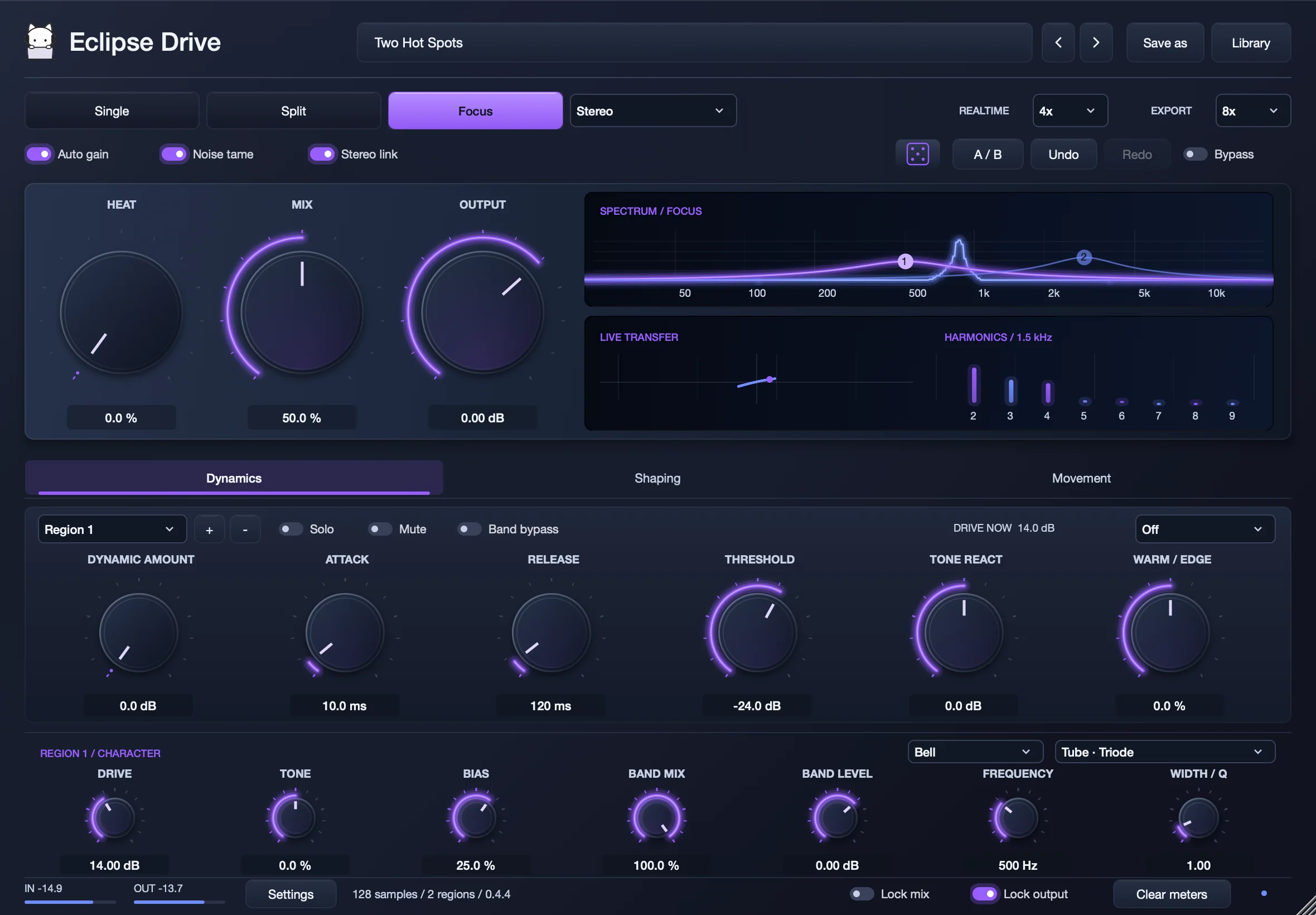
Task: Select focus node 1 in spectrum
Action: pyautogui.click(x=904, y=262)
